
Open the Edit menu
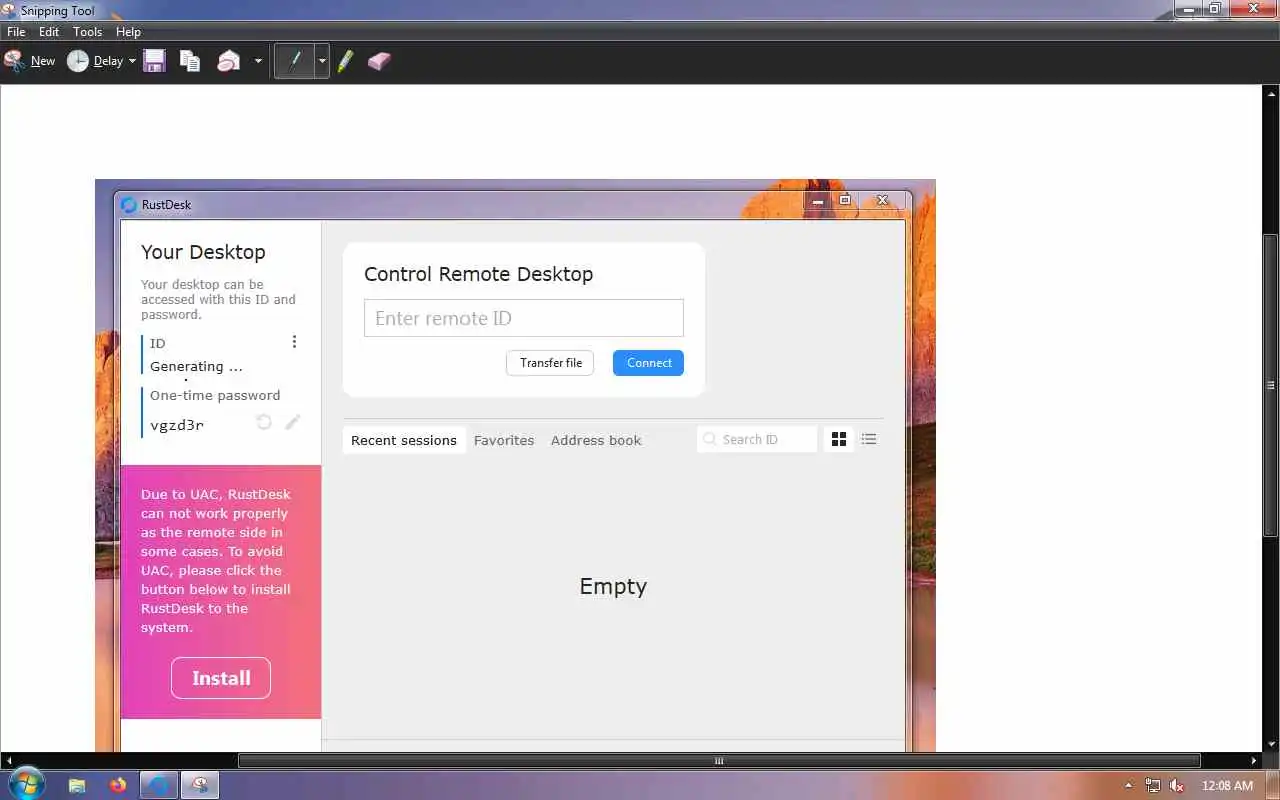click(49, 32)
